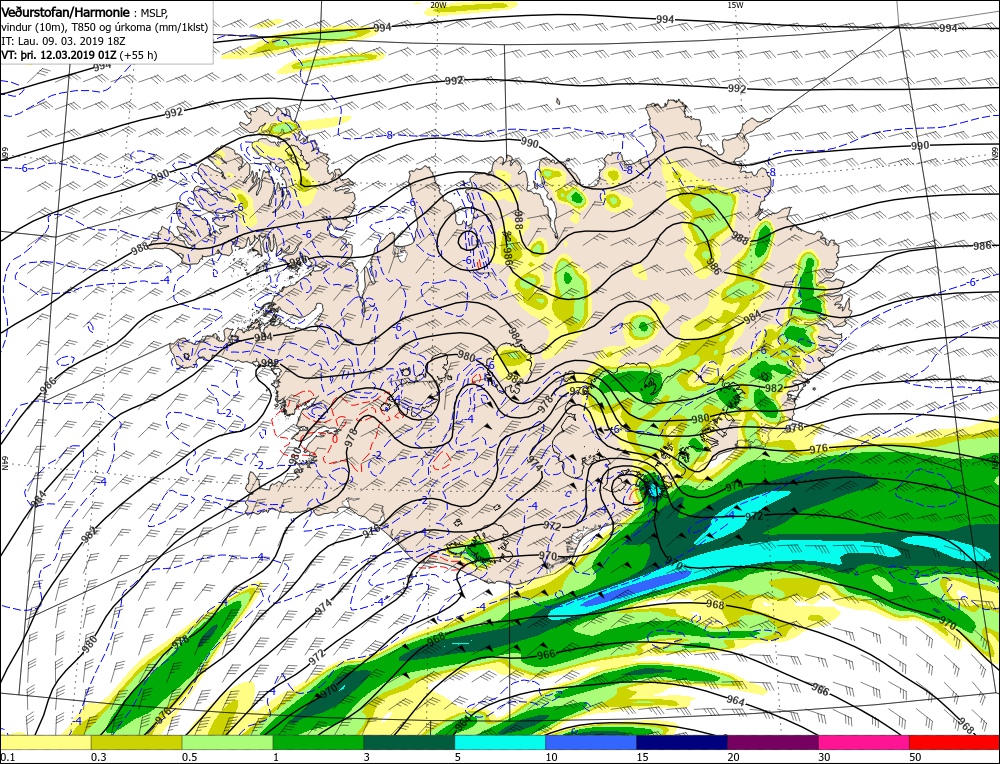
Task: Click the red above-50 mm legend swatch
Action: pos(954,742)
